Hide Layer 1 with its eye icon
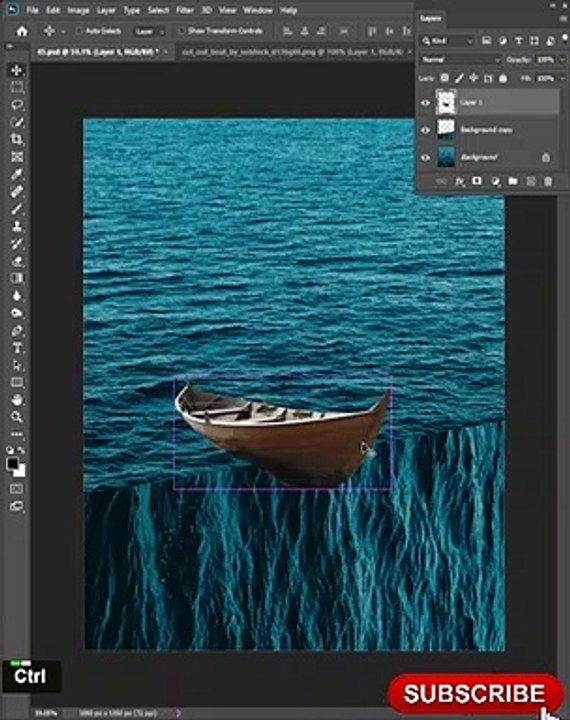This screenshot has height=720, width=570. 425,102
